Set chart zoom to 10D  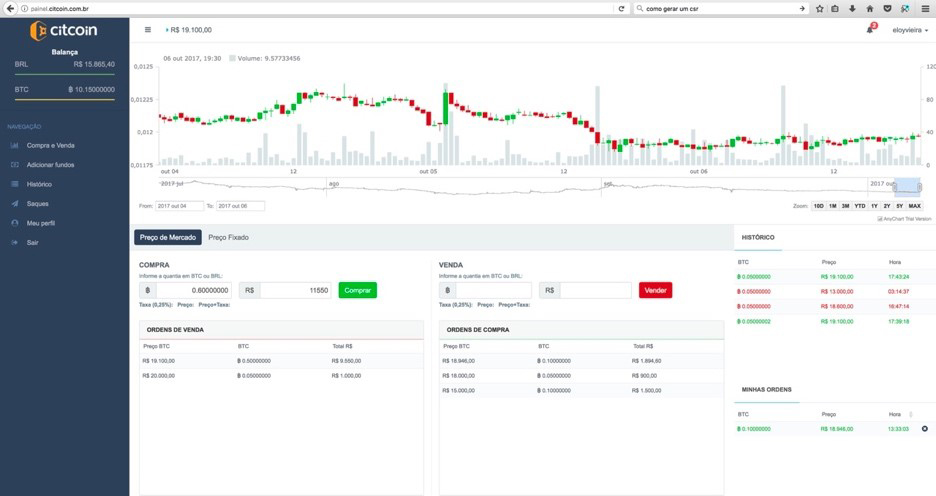[818, 206]
